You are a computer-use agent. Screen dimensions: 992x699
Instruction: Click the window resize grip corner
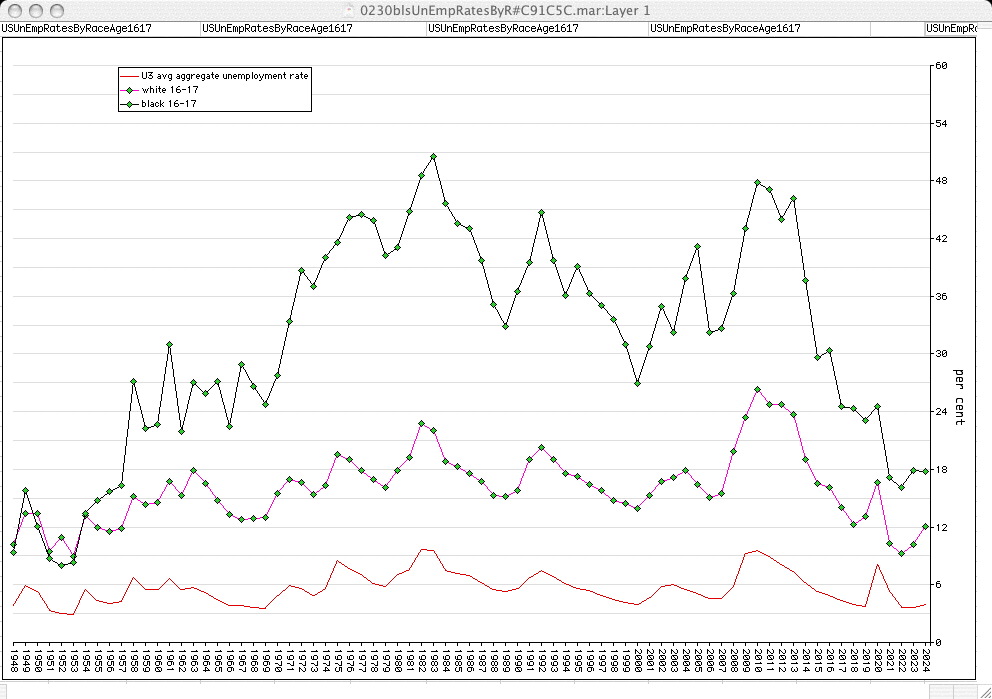(x=983, y=690)
